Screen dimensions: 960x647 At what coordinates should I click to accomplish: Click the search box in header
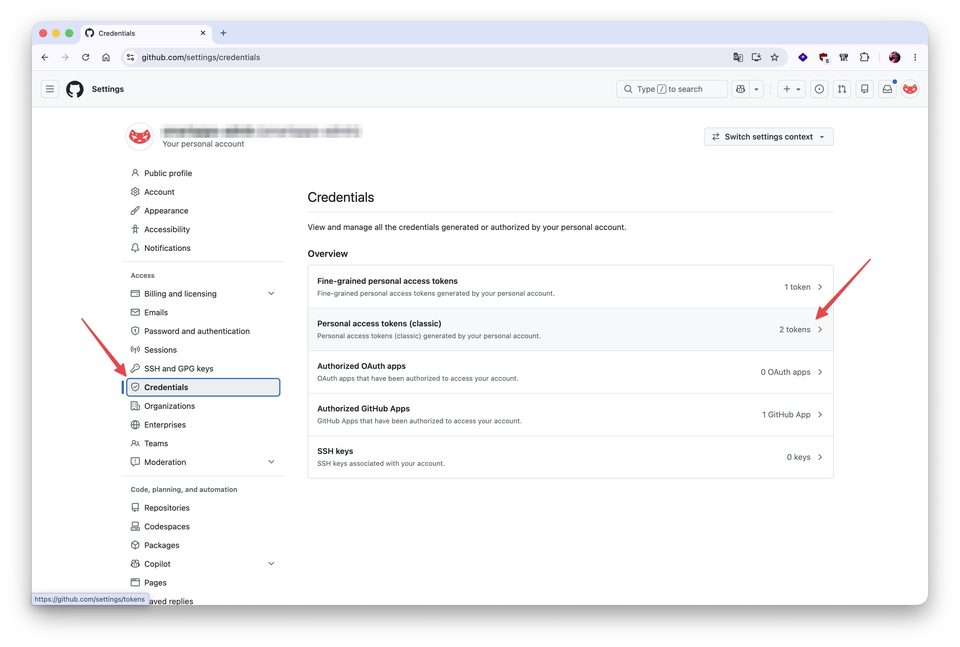672,89
